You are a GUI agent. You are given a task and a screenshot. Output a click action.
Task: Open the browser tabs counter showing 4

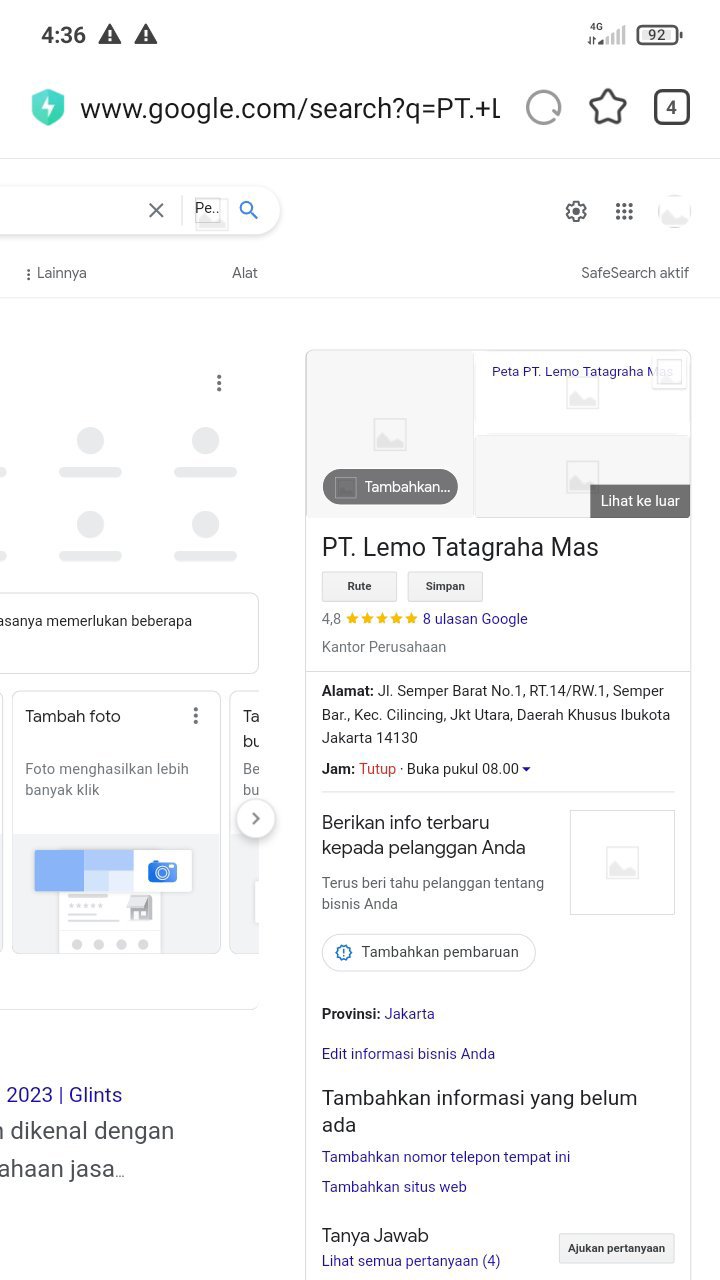pyautogui.click(x=671, y=107)
